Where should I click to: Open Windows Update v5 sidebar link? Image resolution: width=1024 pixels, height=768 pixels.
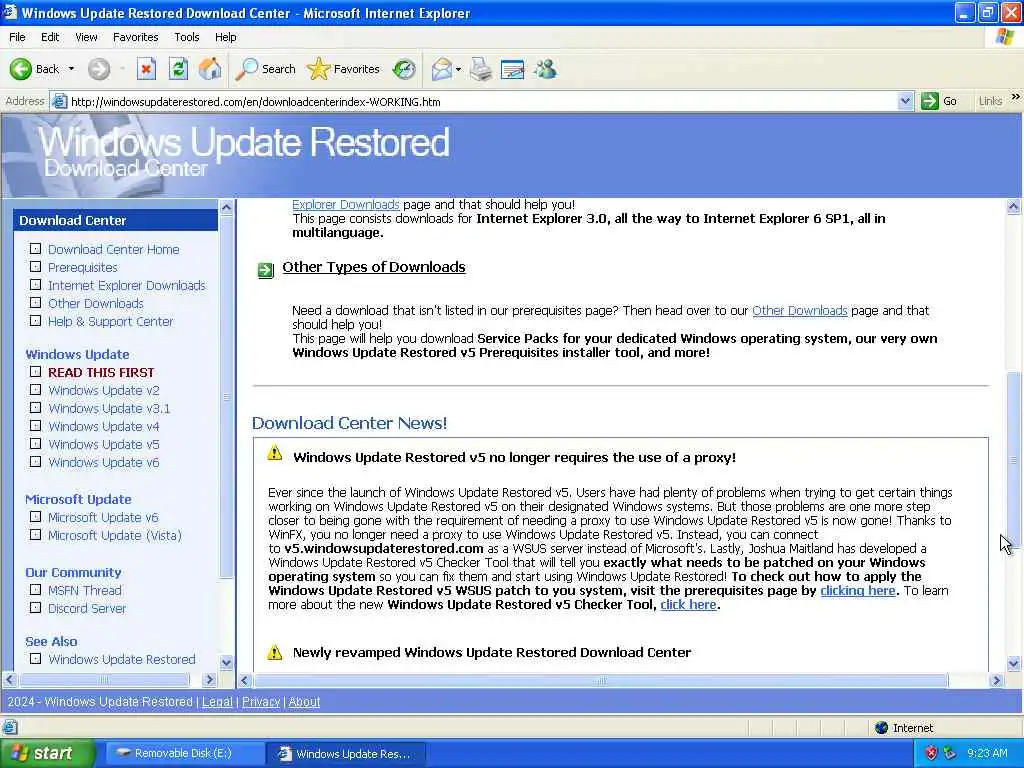[104, 444]
